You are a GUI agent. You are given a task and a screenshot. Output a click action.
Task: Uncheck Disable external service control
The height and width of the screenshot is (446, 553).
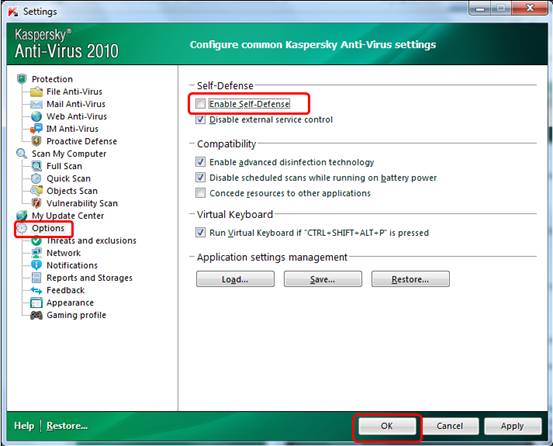200,120
